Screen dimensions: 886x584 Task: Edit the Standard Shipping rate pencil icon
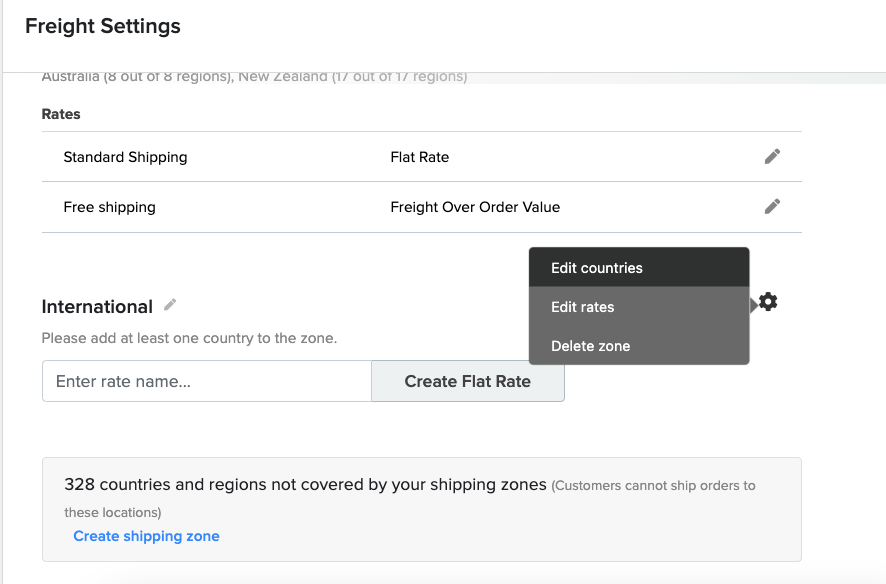pyautogui.click(x=772, y=156)
